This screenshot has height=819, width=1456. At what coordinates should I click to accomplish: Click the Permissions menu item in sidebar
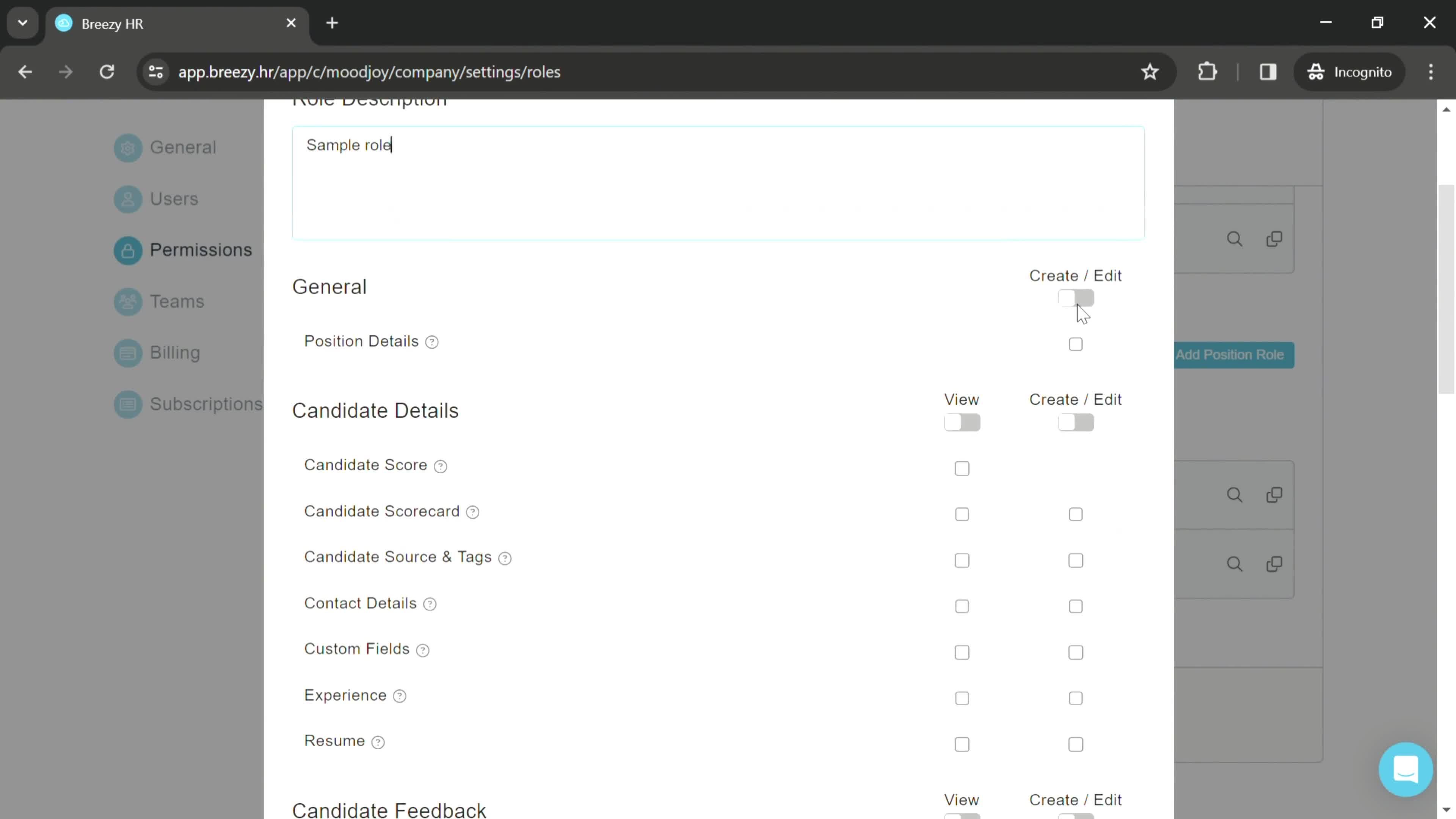point(200,249)
